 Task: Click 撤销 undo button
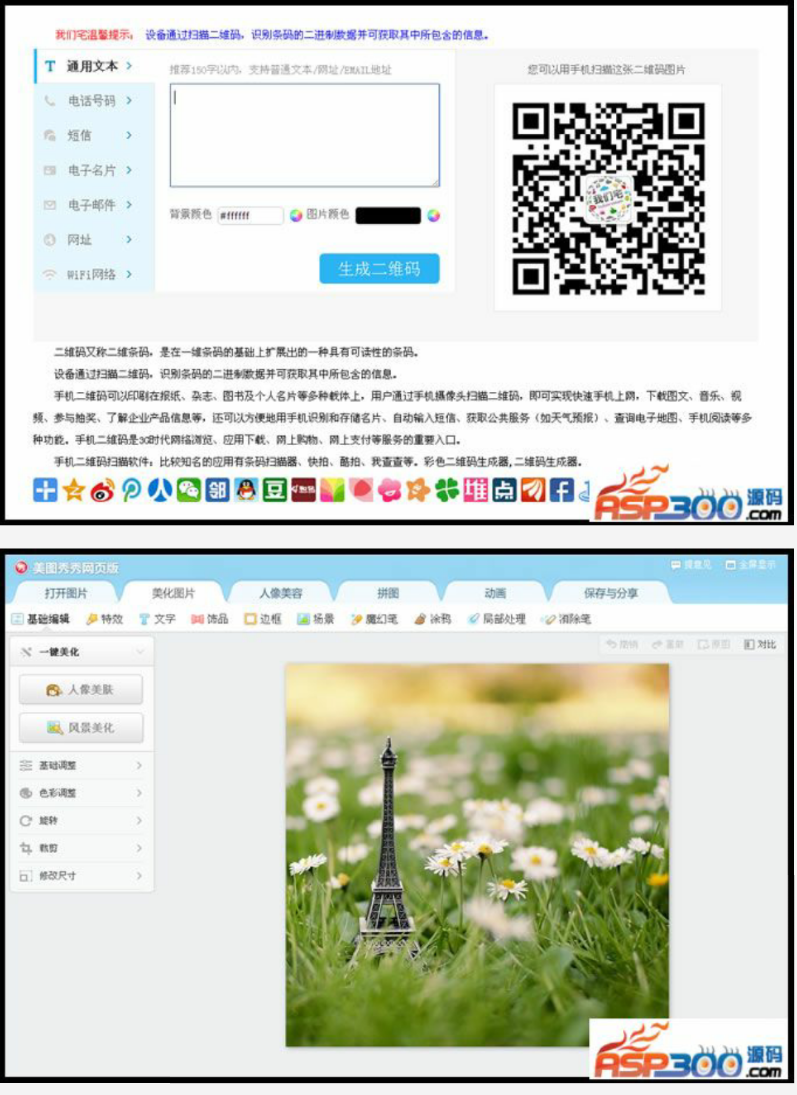click(x=622, y=645)
